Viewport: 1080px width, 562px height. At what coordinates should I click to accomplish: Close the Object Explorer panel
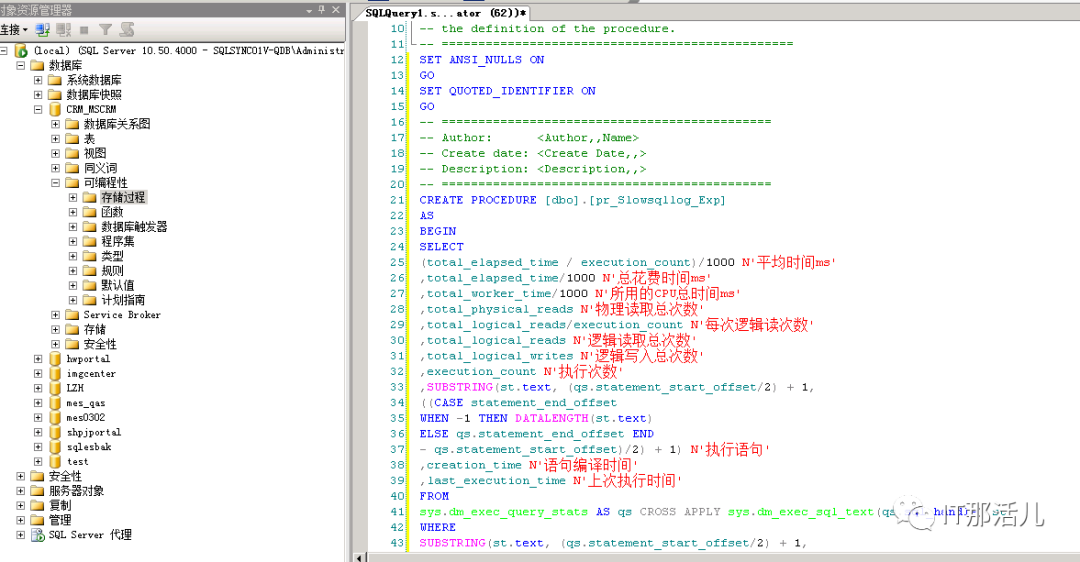(x=335, y=10)
